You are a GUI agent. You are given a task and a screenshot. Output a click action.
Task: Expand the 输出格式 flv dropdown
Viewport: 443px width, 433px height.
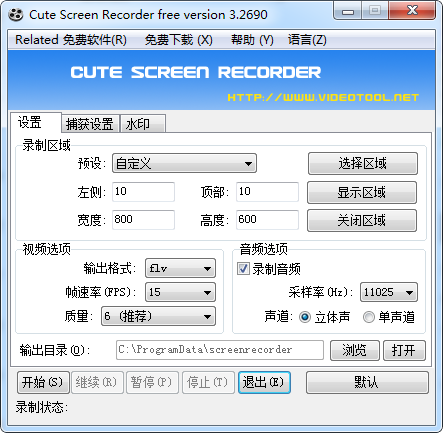pyautogui.click(x=180, y=268)
